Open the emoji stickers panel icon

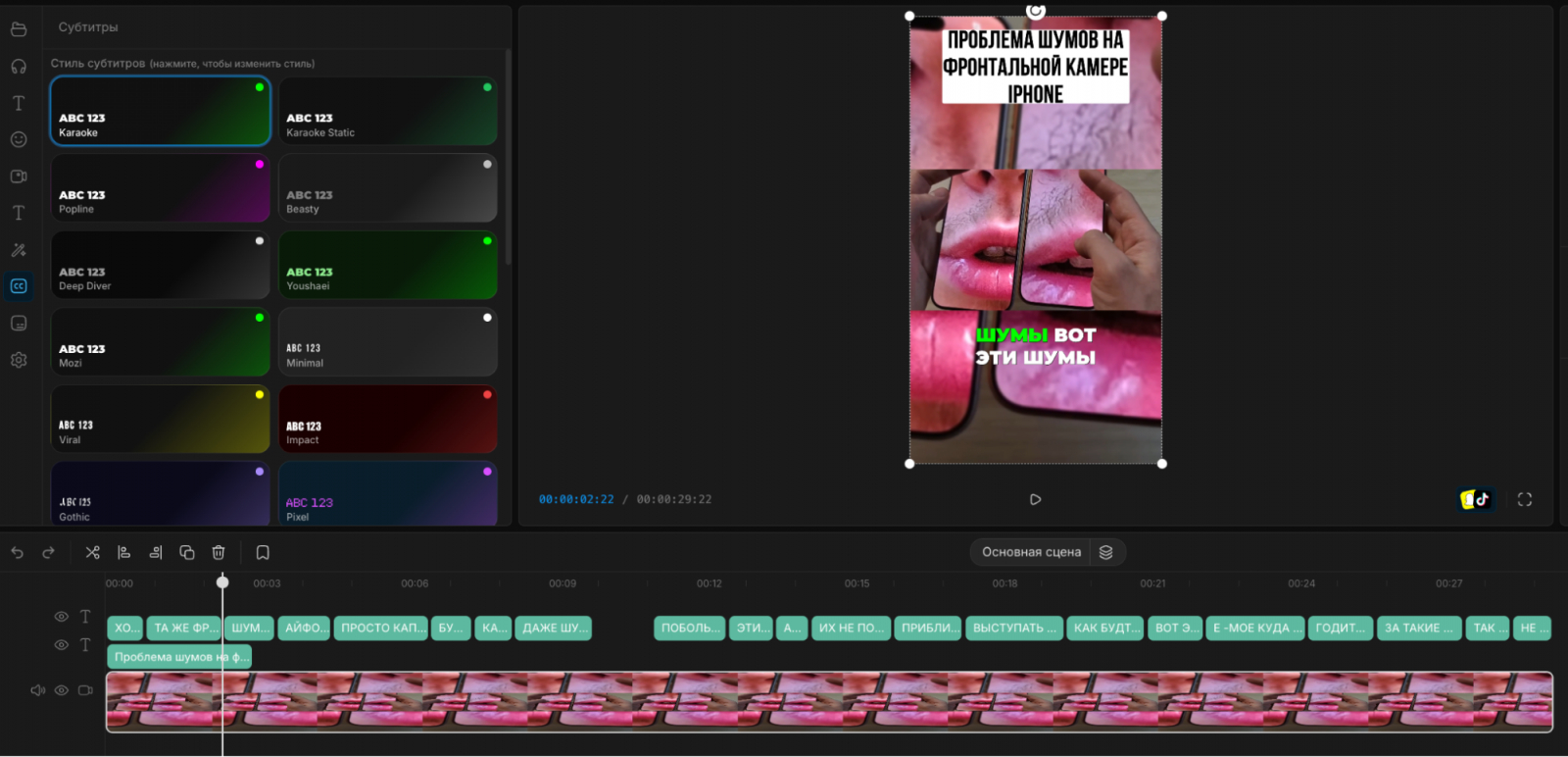19,139
